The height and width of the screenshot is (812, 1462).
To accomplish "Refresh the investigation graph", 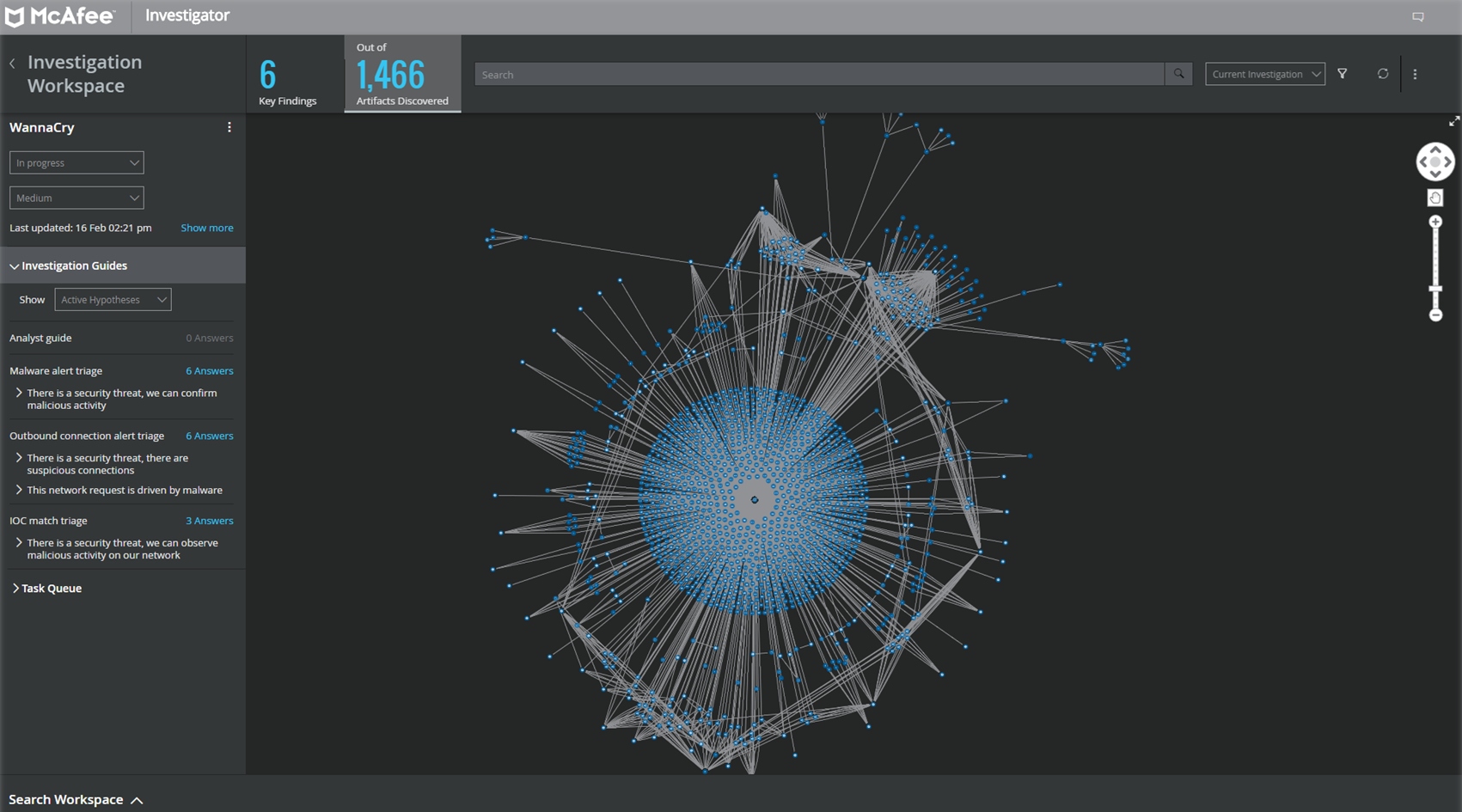I will (x=1382, y=74).
